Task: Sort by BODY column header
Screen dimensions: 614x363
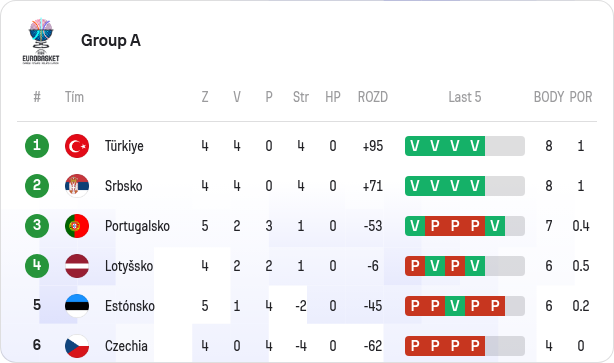Action: click(x=549, y=97)
